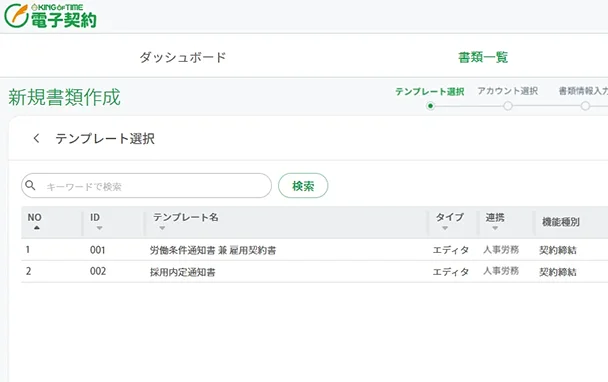
Task: Sort by ID column arrow
Action: pos(100,228)
